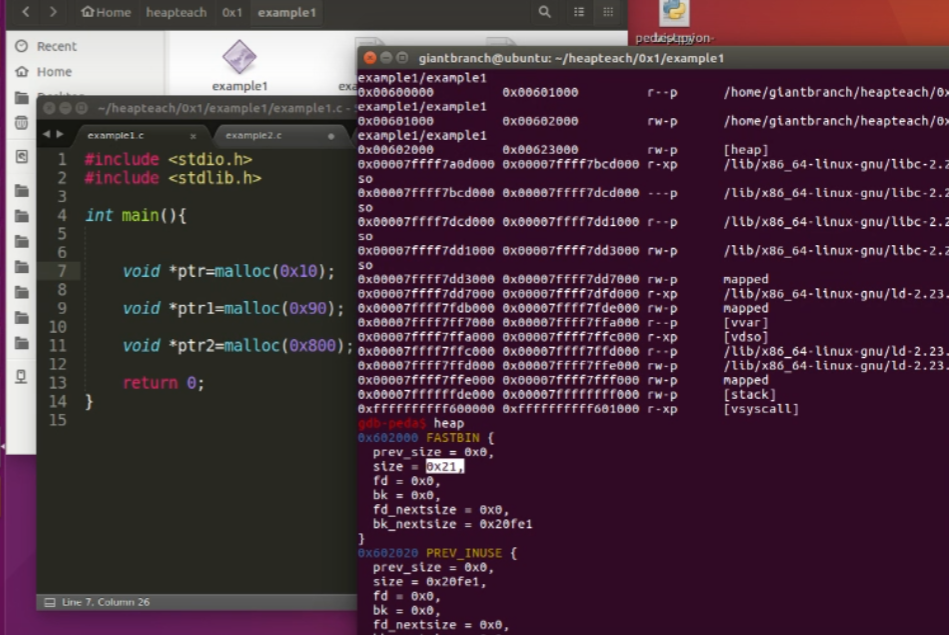This screenshot has width=949, height=635.
Task: Click the highlighted 0x21 size value
Action: click(x=444, y=467)
